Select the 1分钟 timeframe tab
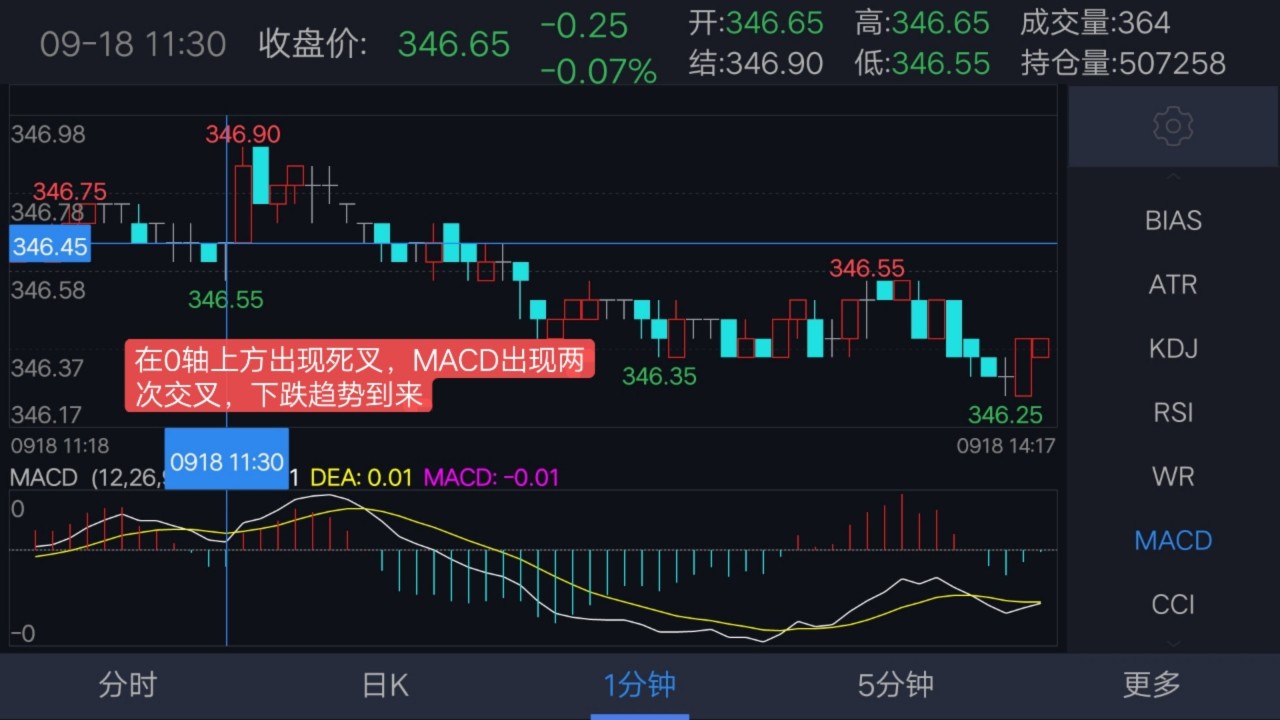Viewport: 1280px width, 720px height. point(640,685)
